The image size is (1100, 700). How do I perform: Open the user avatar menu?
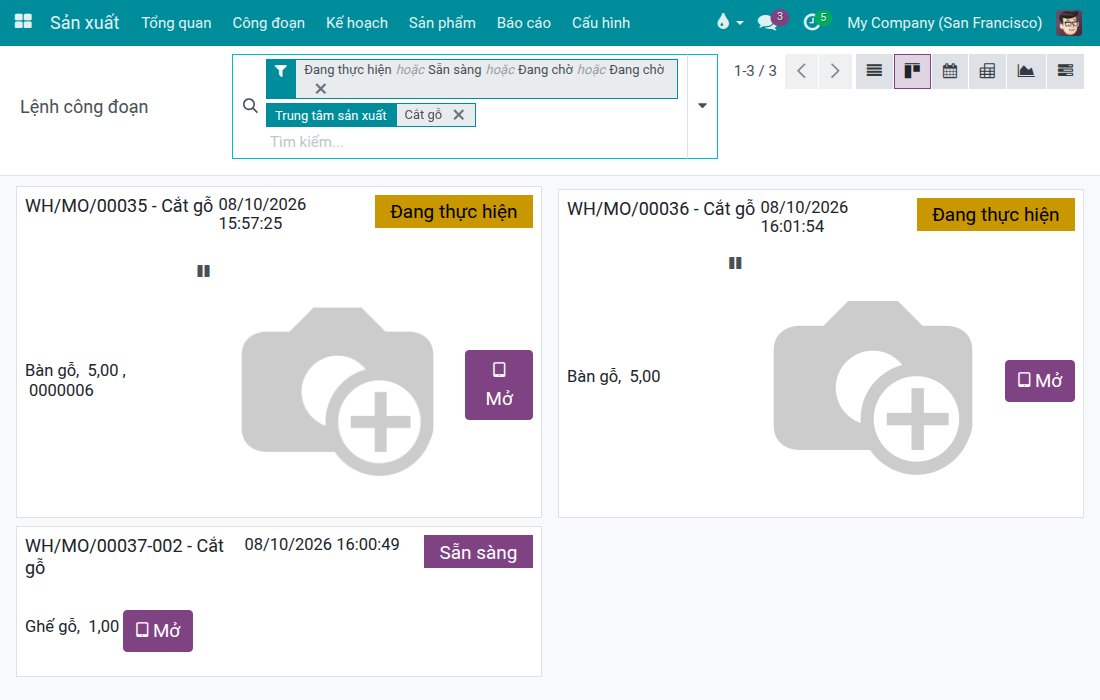click(1068, 22)
